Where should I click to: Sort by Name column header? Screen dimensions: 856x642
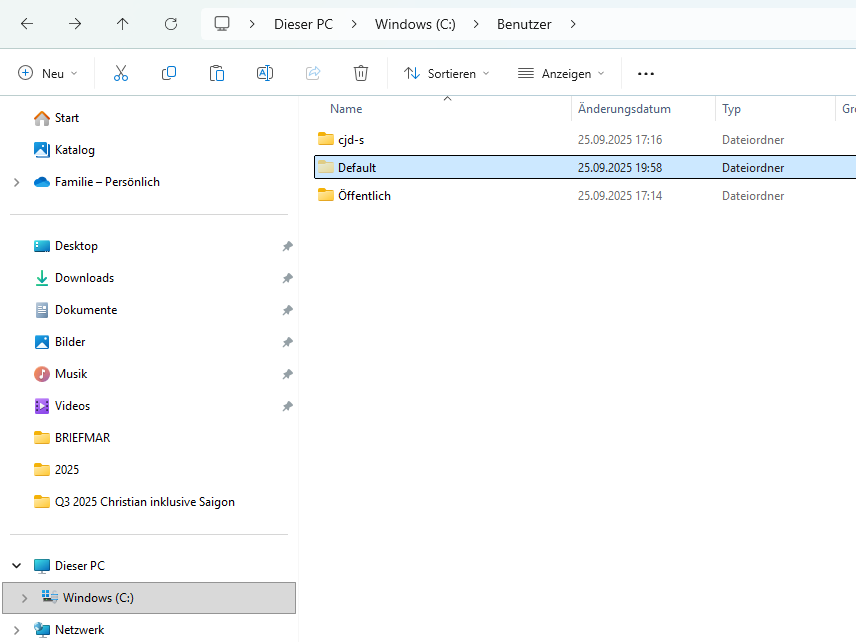coord(346,109)
